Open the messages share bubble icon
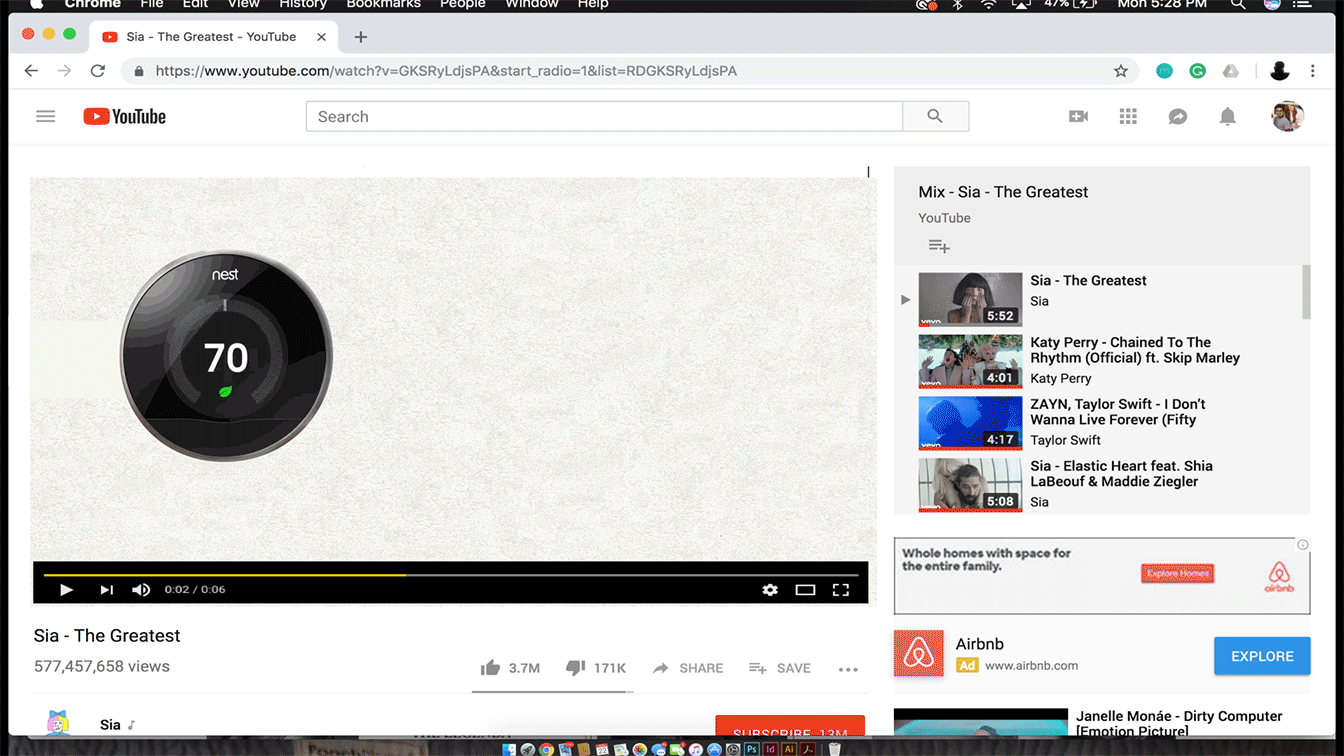This screenshot has width=1344, height=756. tap(1178, 116)
